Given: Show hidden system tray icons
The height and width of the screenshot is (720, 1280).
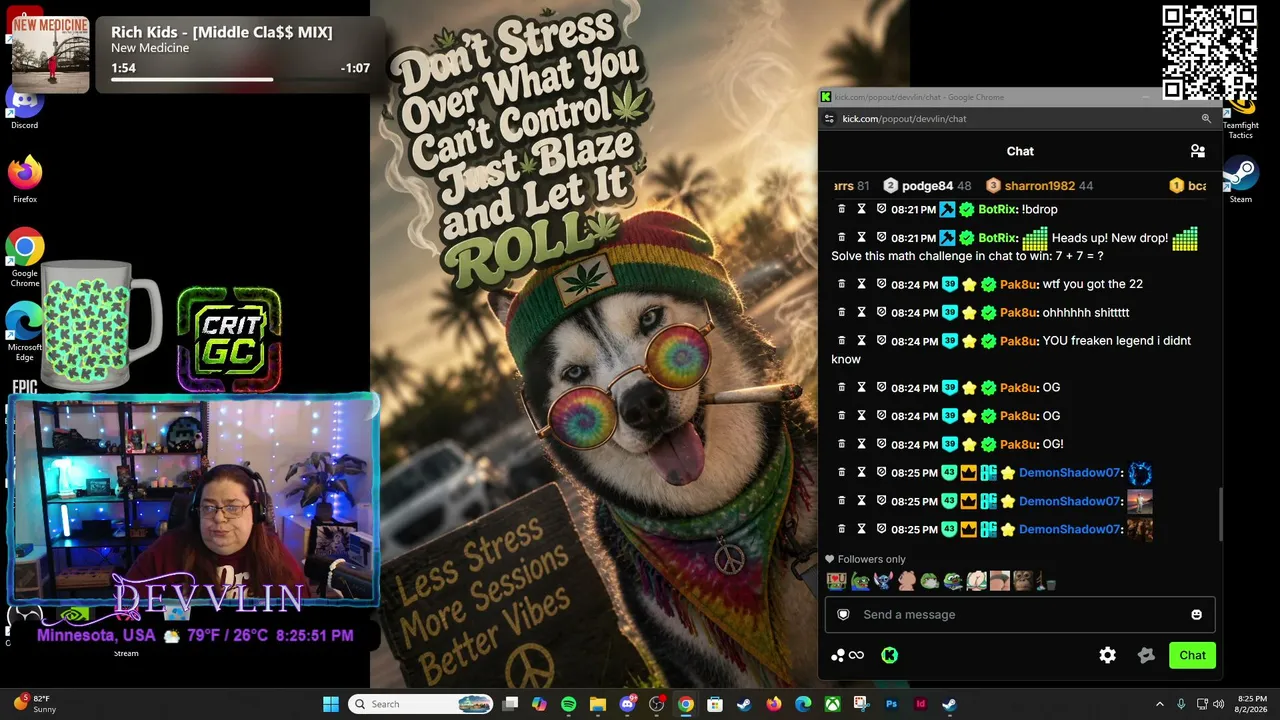Looking at the screenshot, I should click(1160, 704).
